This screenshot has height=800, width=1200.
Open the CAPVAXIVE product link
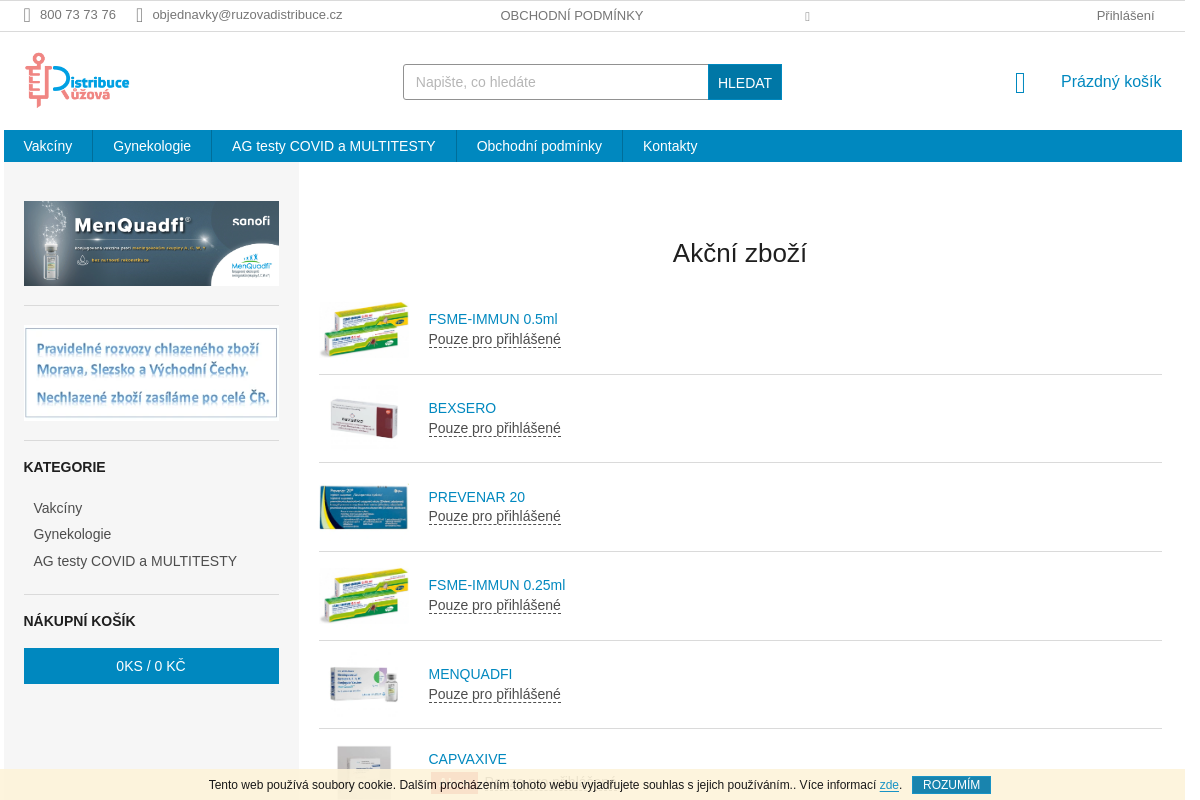click(468, 759)
